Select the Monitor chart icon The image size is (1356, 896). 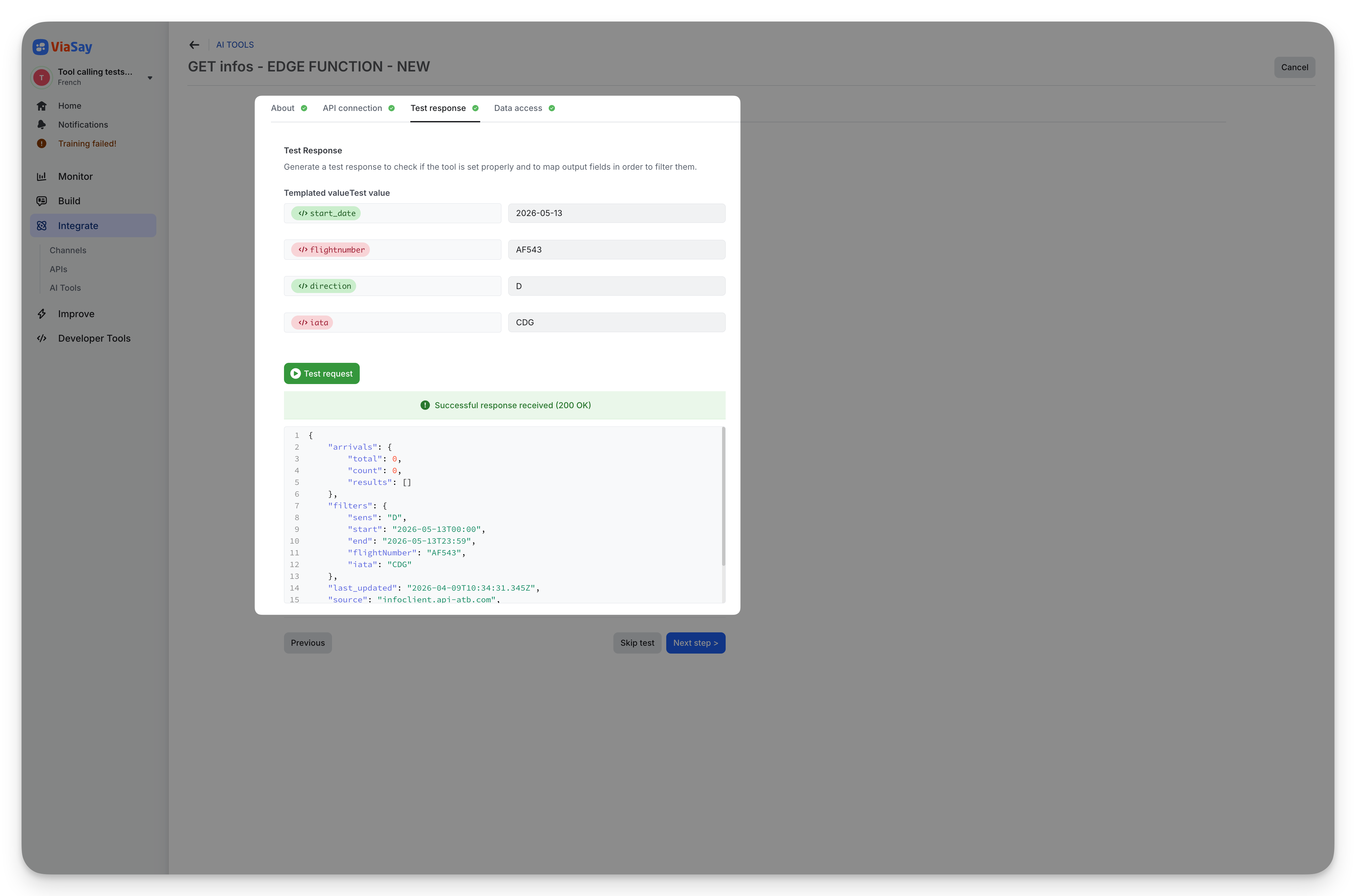pyautogui.click(x=42, y=176)
